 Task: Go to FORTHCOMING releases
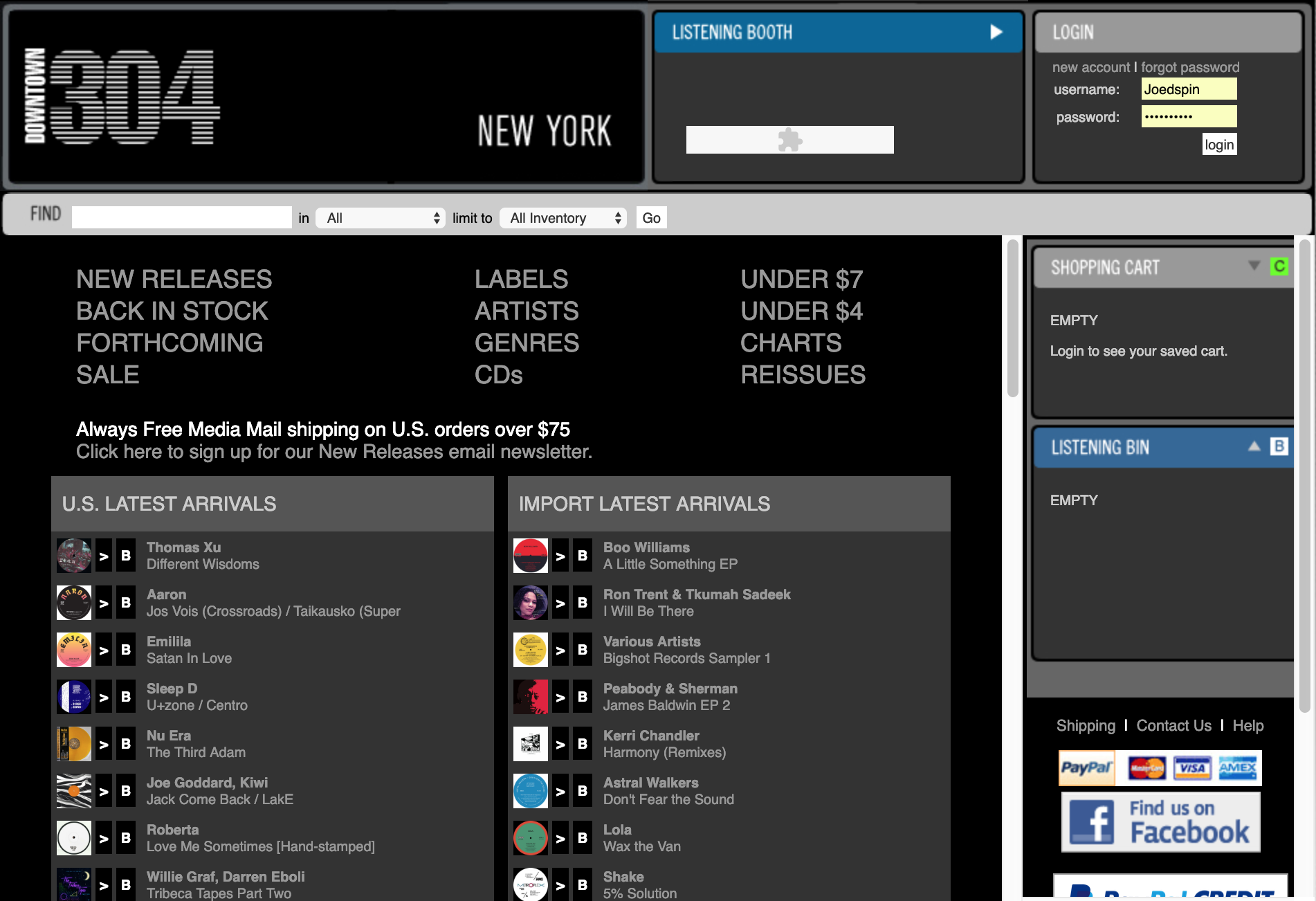(x=170, y=343)
